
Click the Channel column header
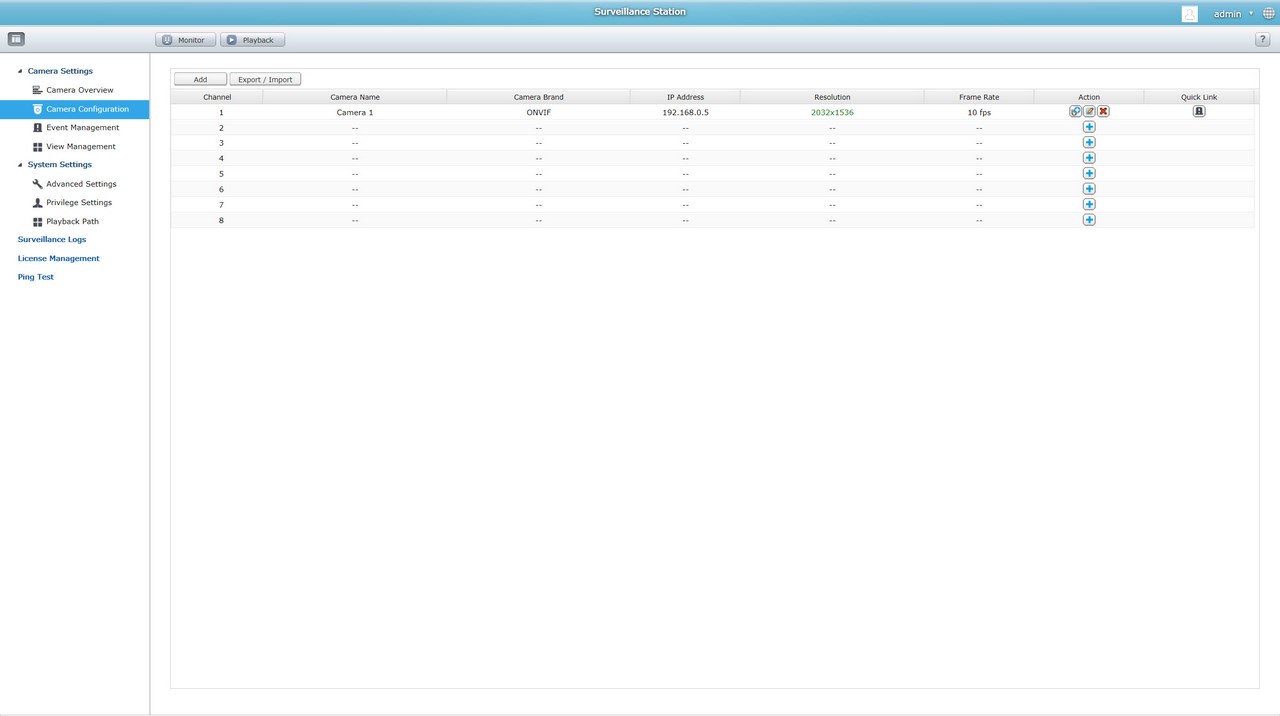[217, 97]
